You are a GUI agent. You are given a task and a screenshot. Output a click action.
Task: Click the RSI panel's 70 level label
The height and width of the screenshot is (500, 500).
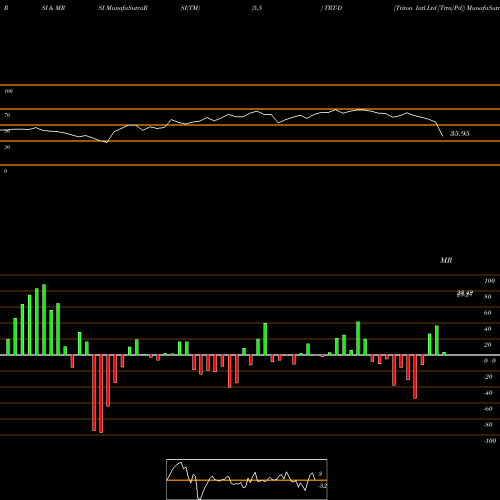point(7,115)
